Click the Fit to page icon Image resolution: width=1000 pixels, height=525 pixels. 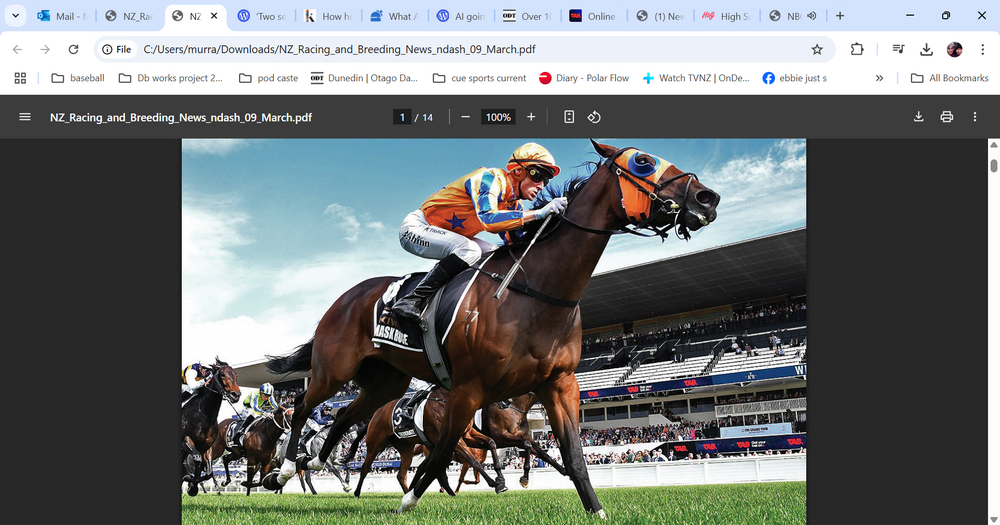point(569,117)
